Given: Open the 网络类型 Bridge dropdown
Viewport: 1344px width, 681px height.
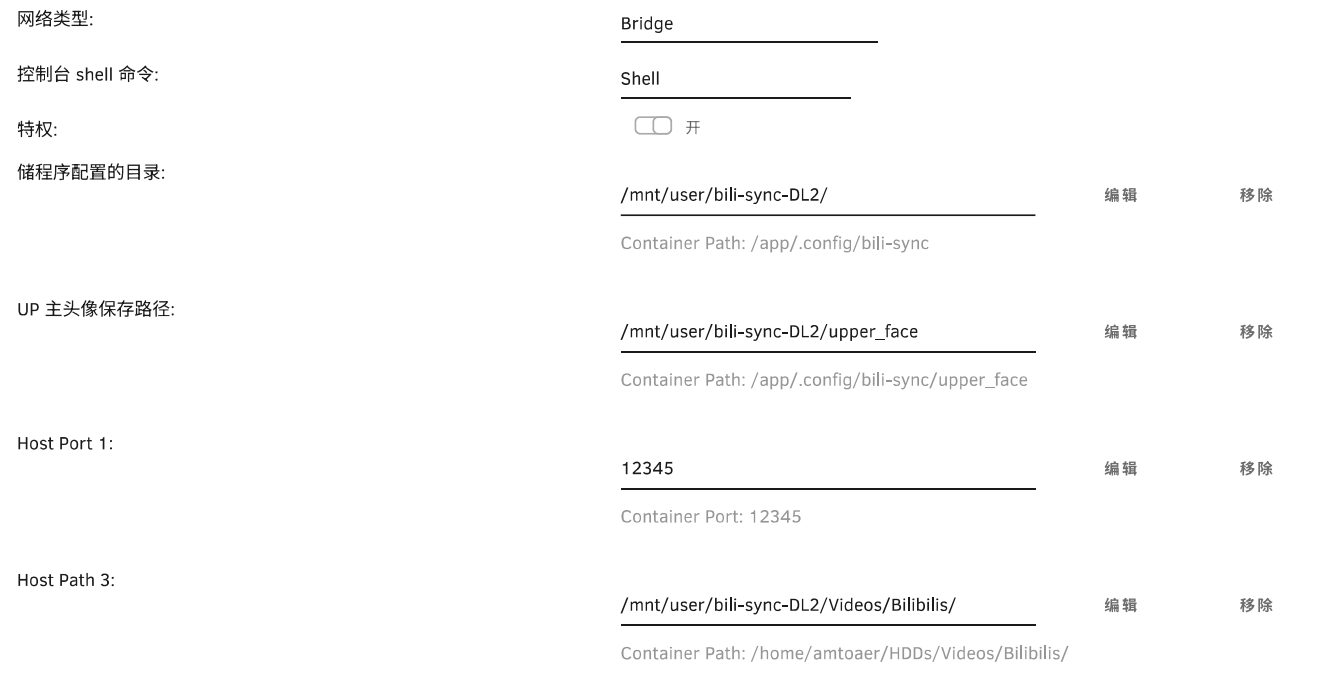Looking at the screenshot, I should [x=748, y=25].
